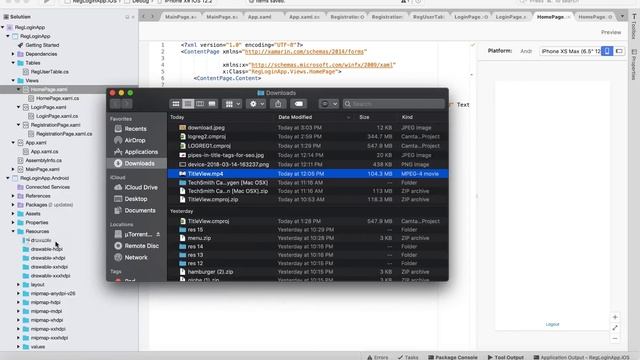Open the Finder group-by dropdown
The width and height of the screenshot is (640, 360).
(x=233, y=104)
